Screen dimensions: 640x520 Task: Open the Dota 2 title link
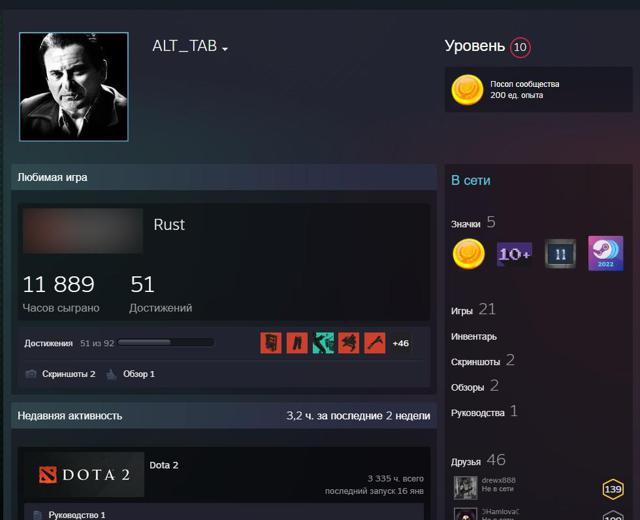click(164, 465)
